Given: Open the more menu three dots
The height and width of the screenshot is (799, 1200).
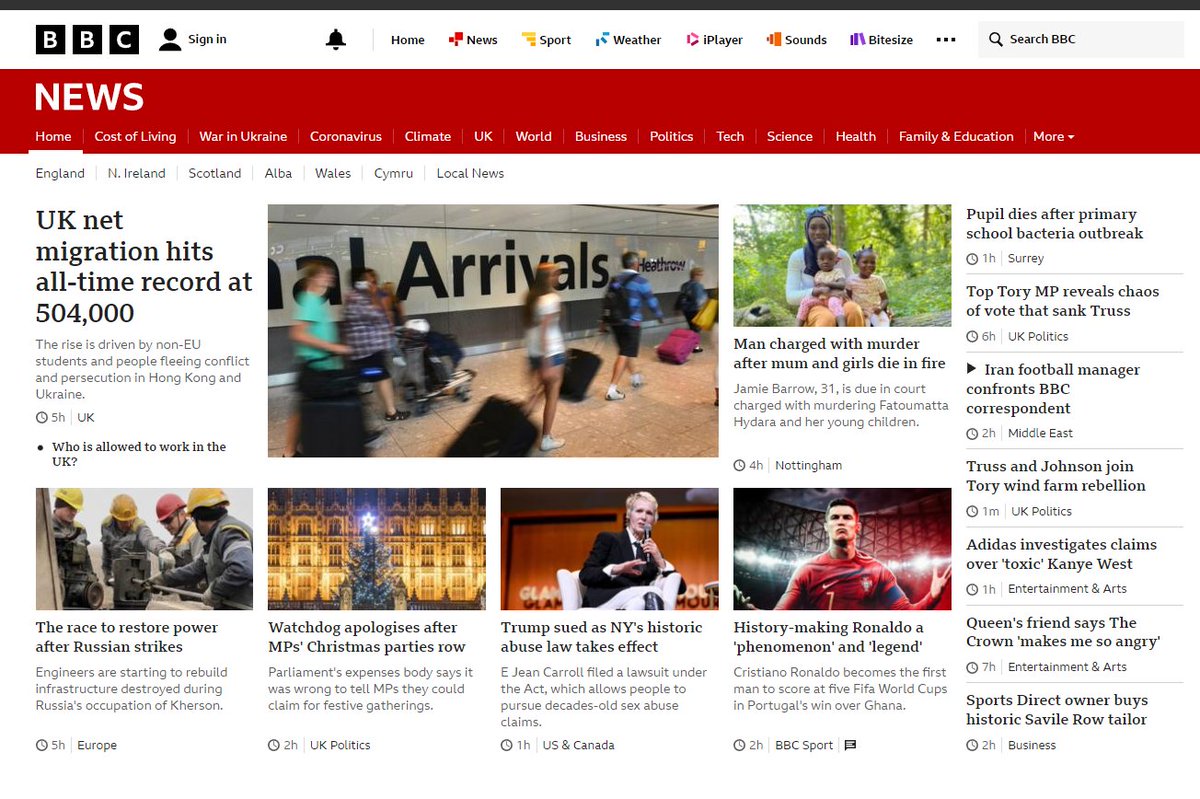Looking at the screenshot, I should click(x=946, y=39).
